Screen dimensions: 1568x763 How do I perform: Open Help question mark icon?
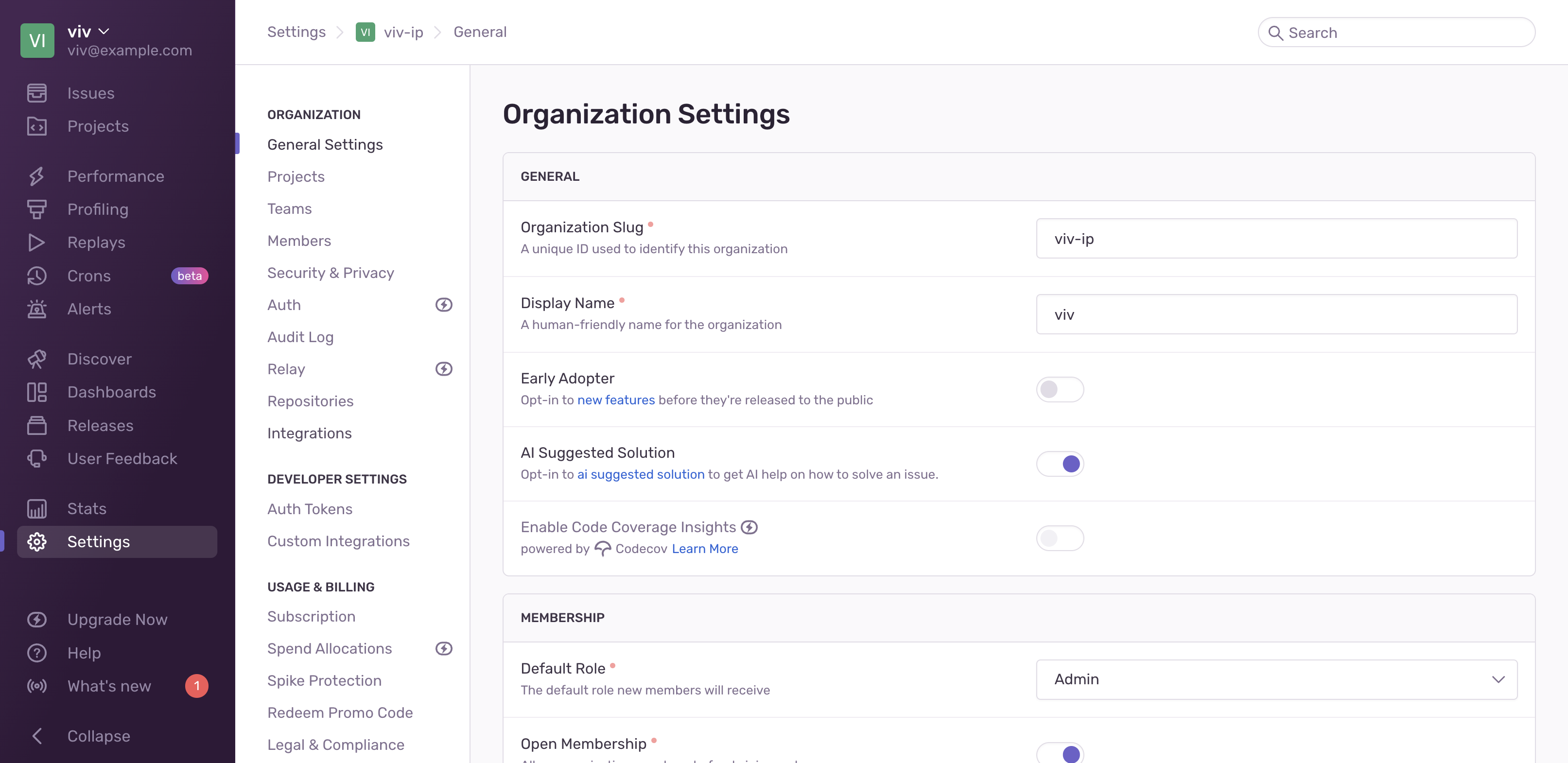pos(36,653)
